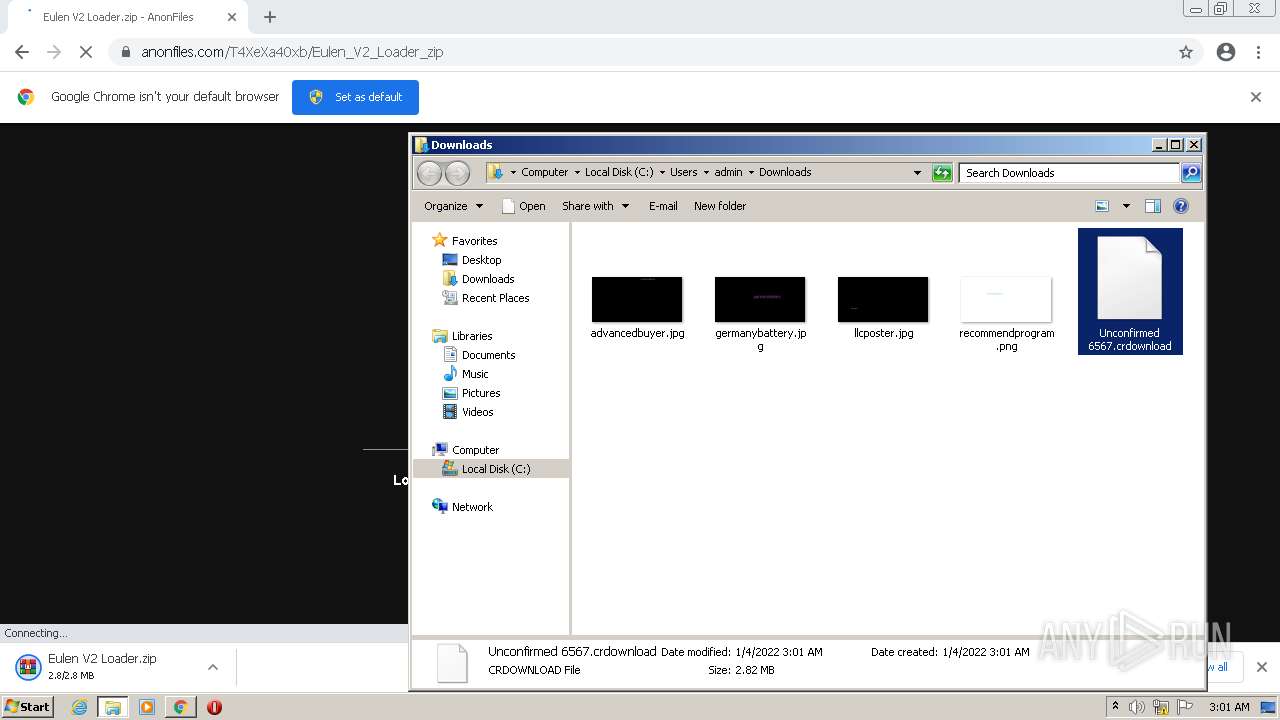Click Explorer Back navigation button

(429, 173)
